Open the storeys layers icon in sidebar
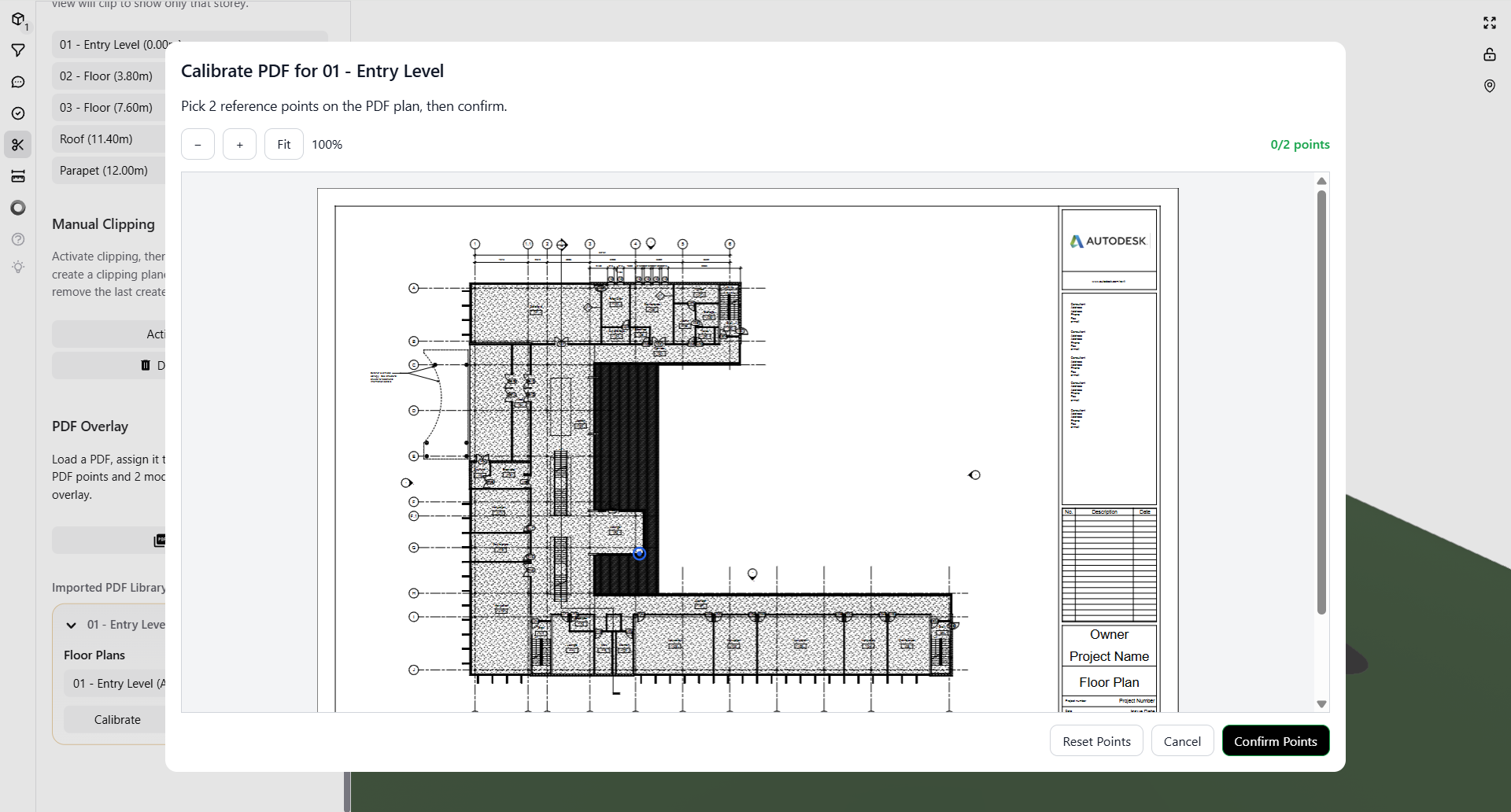The image size is (1511, 812). coord(18,176)
